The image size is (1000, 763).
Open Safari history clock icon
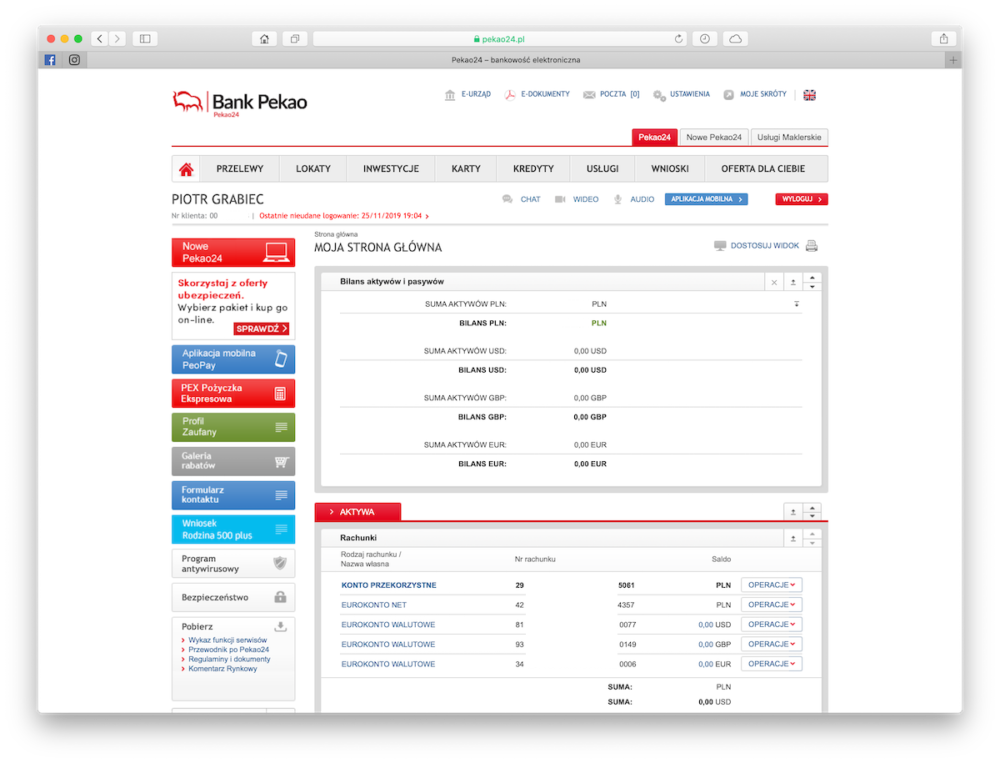(704, 39)
